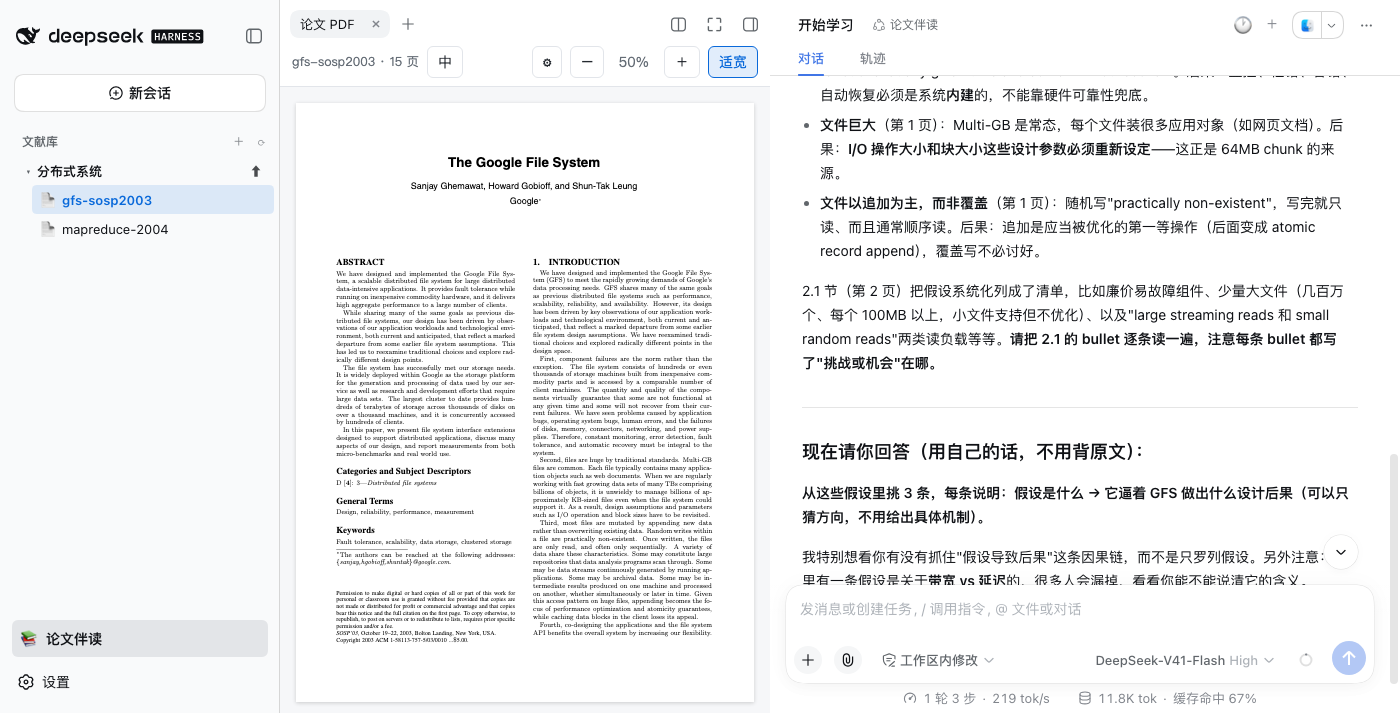Screen dimensions: 1400x713
Task: Open mapreduce-2004 document
Action: (x=153, y=229)
